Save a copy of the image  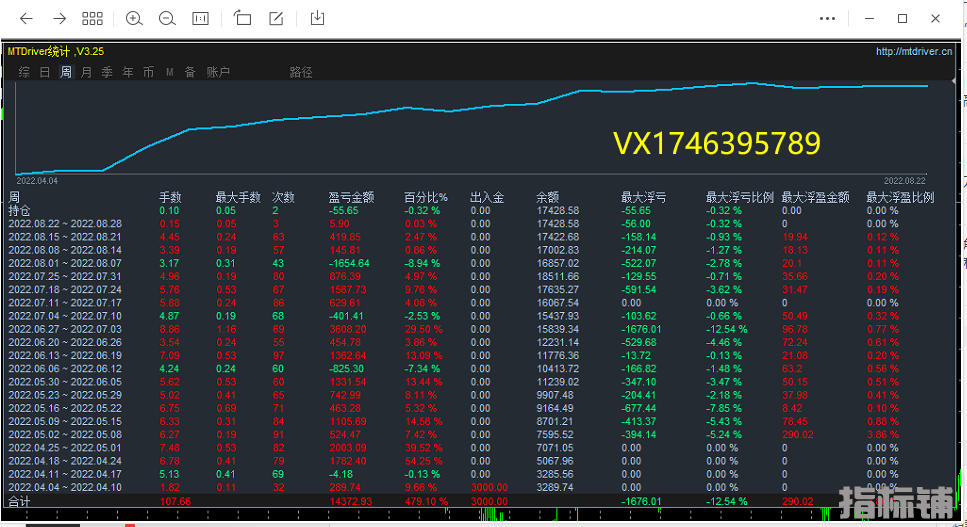[318, 18]
